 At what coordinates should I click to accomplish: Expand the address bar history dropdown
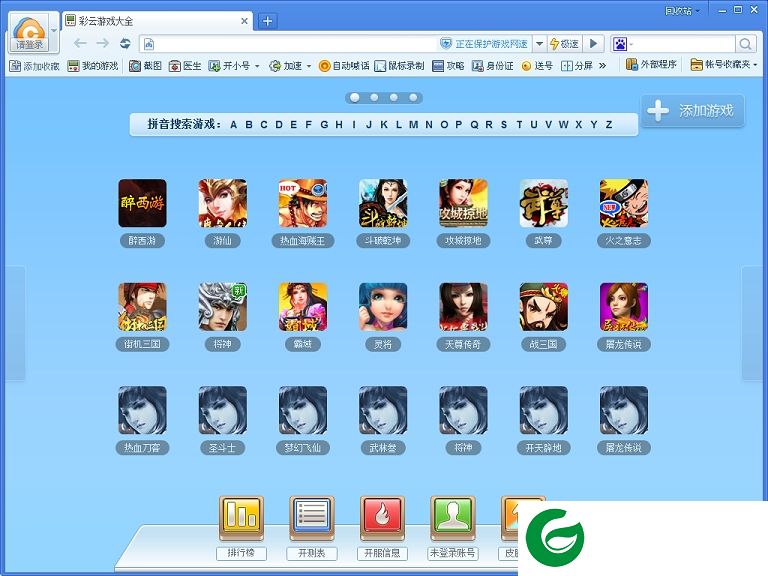click(539, 44)
